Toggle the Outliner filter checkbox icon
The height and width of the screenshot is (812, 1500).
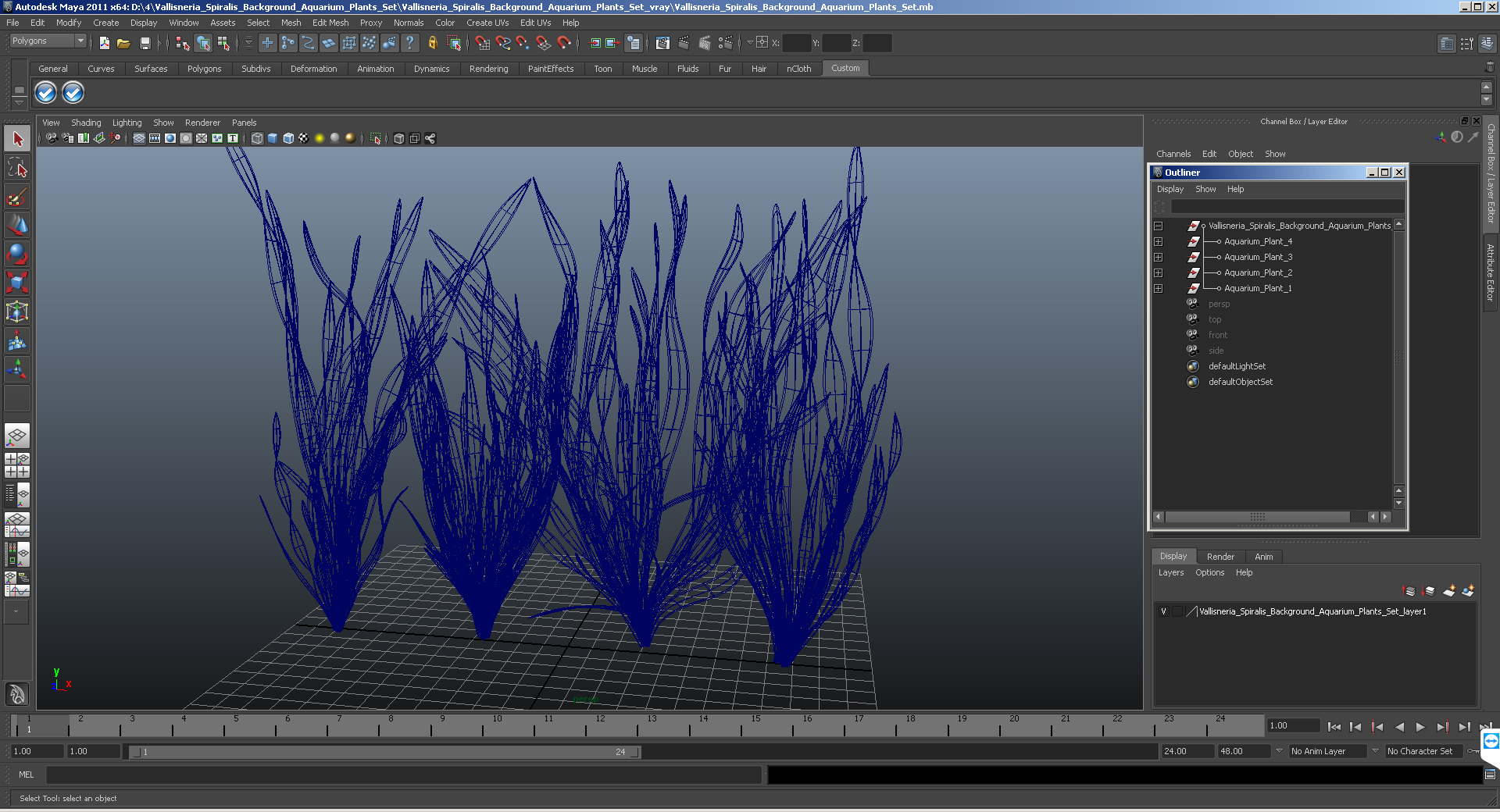pos(1159,206)
